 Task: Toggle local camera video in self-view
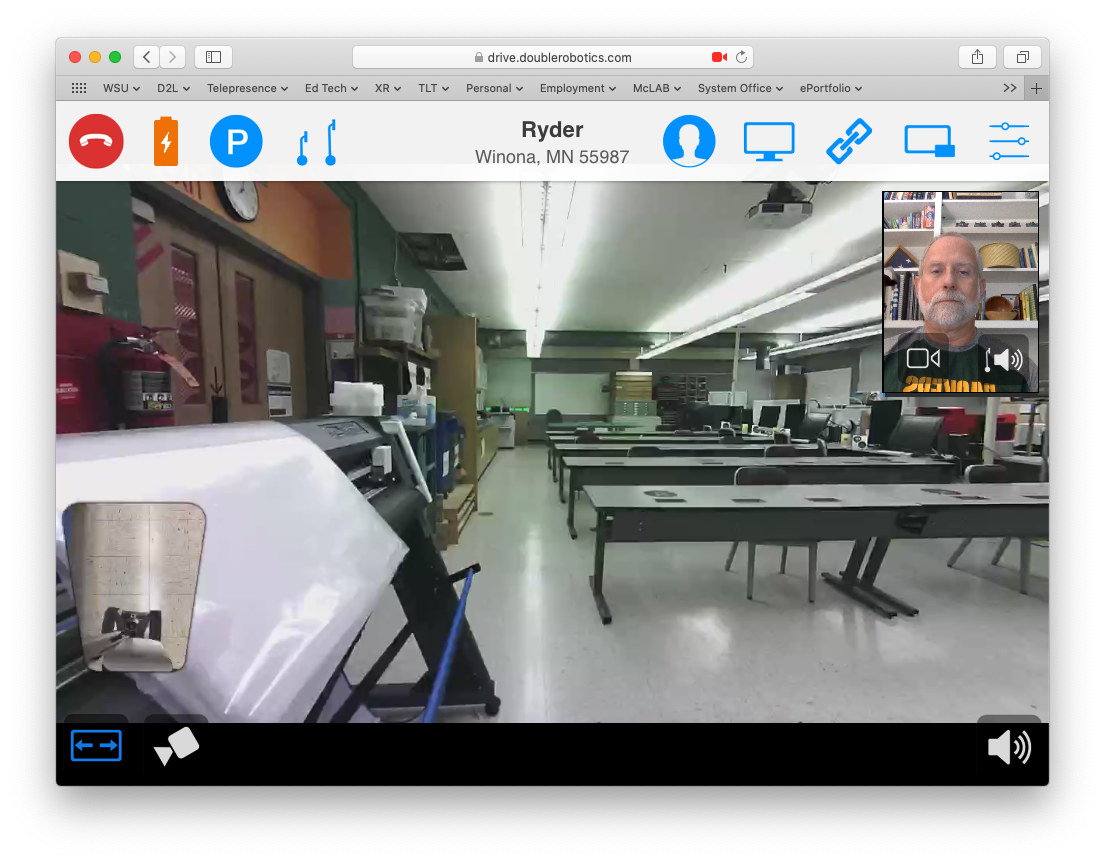pos(923,358)
